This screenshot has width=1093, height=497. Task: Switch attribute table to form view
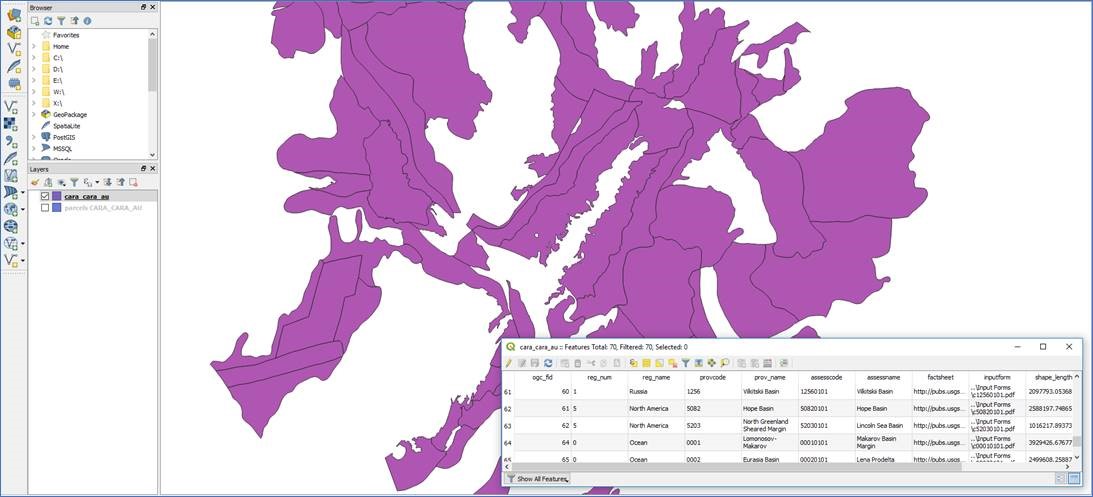(x=1060, y=478)
